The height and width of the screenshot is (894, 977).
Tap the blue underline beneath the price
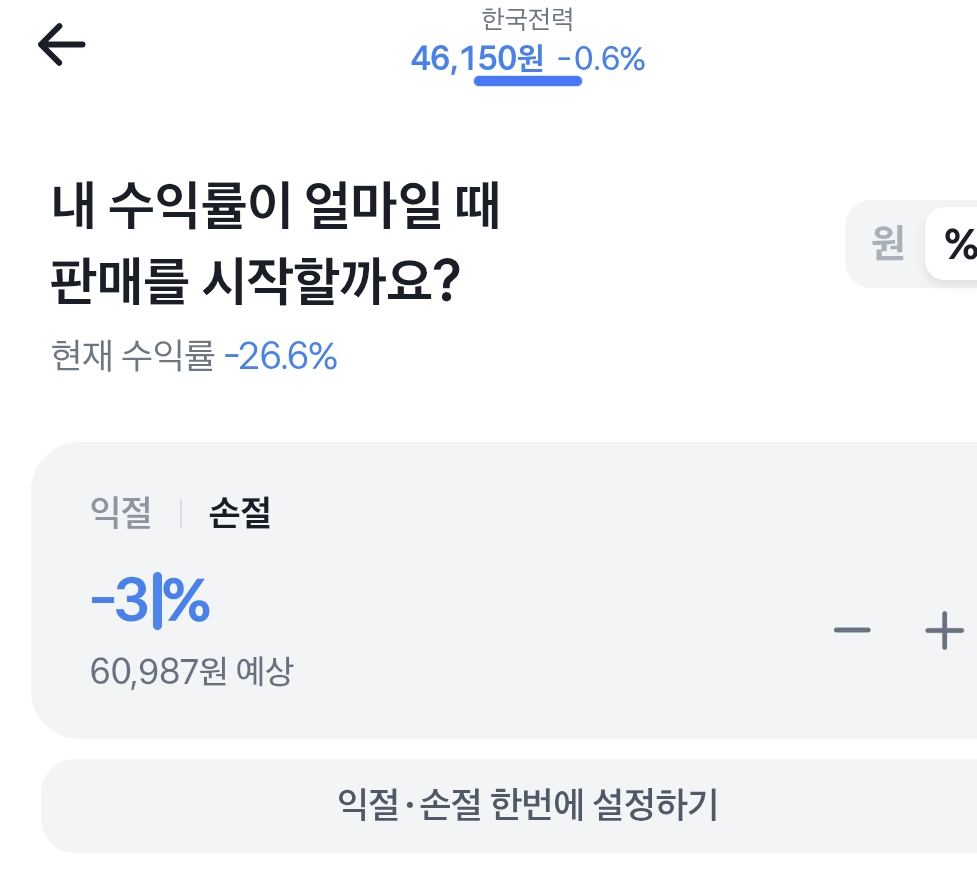pyautogui.click(x=527, y=81)
